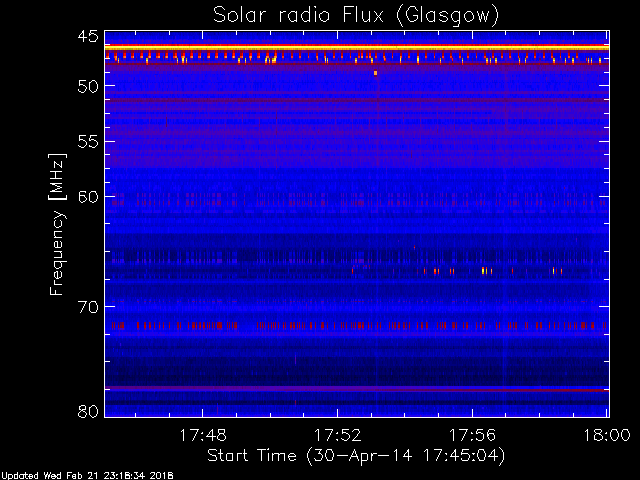
Task: Click the 70 MHz axis label
Action: 88,307
